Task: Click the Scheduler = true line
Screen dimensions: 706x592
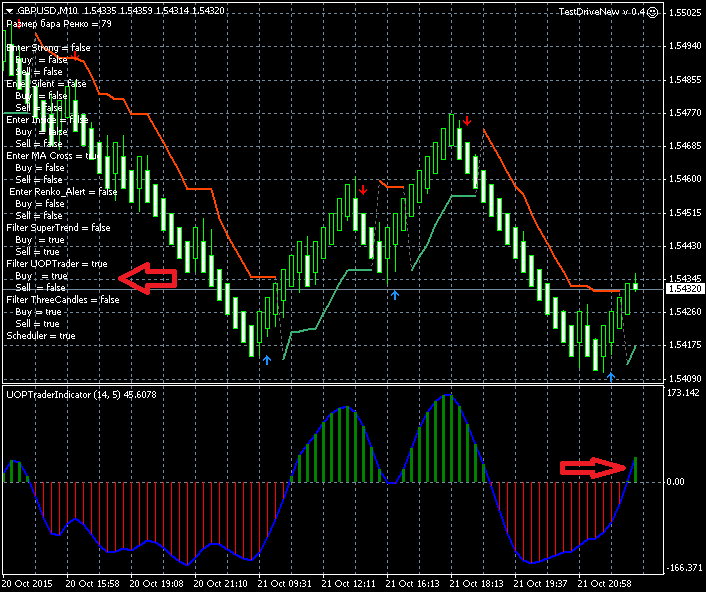Action: click(x=41, y=336)
